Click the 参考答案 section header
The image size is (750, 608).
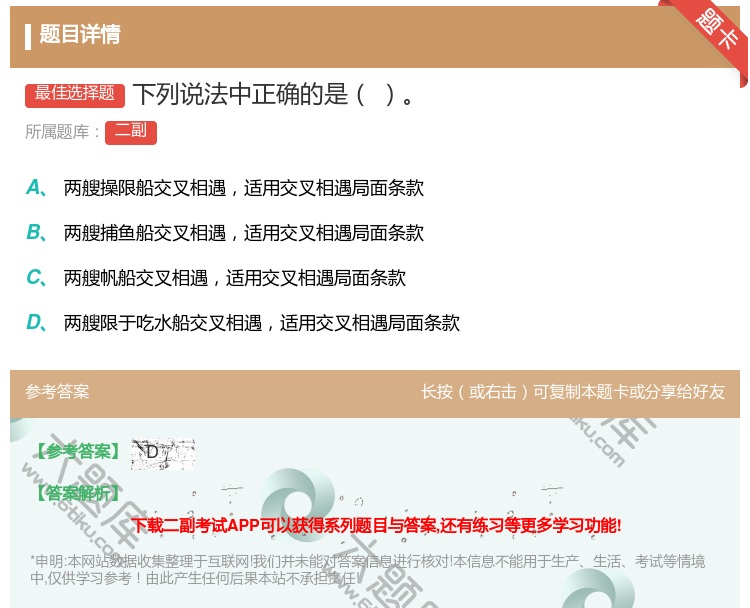click(57, 392)
